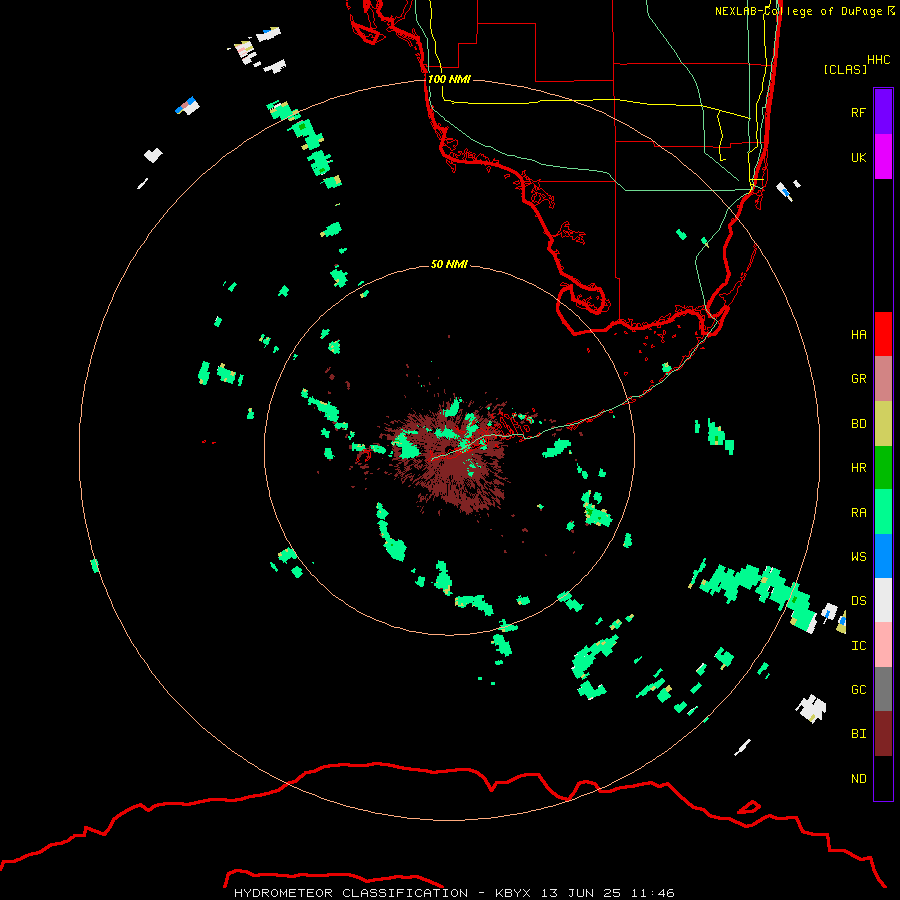Viewport: 900px width, 900px height.
Task: Click the purple RF legend color swatch
Action: tap(883, 112)
